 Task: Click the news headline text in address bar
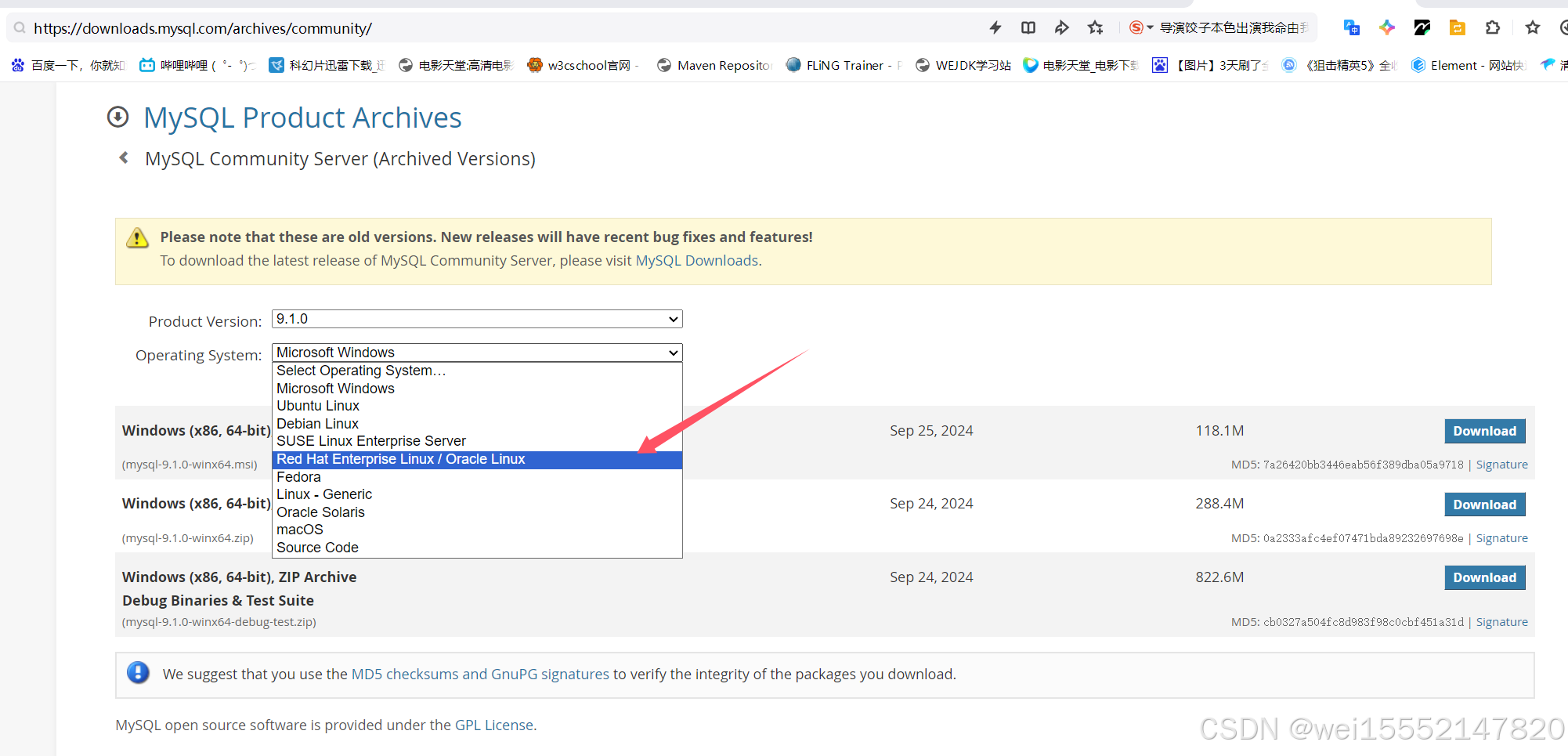coord(1233,28)
